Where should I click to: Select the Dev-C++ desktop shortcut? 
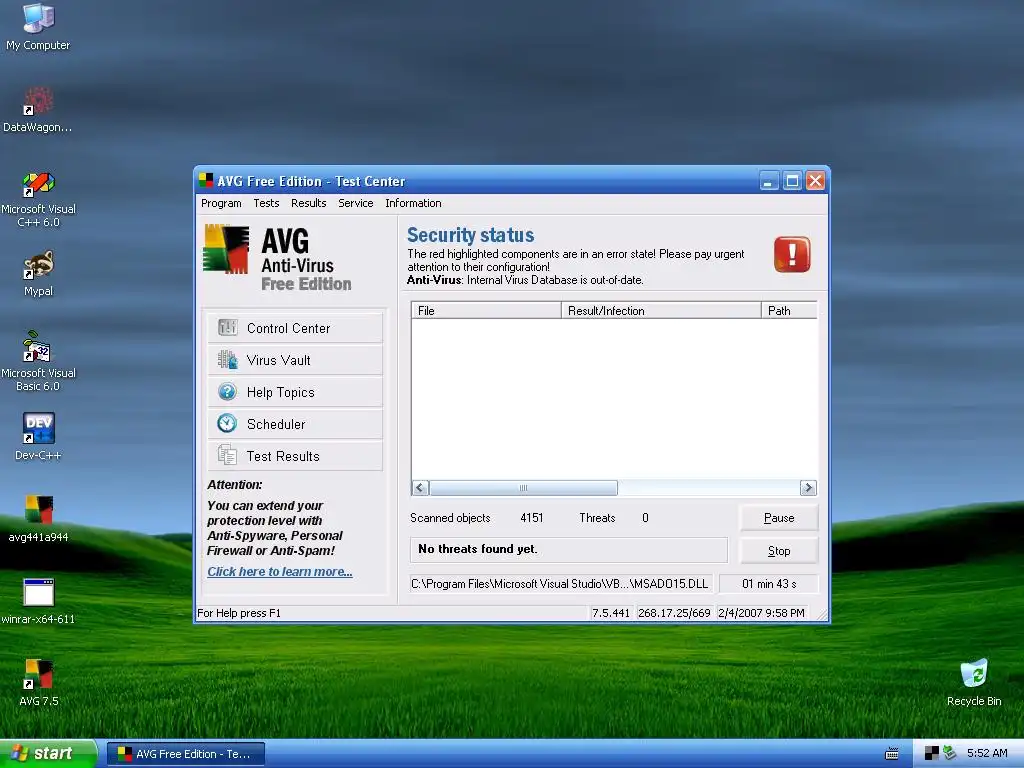[38, 436]
